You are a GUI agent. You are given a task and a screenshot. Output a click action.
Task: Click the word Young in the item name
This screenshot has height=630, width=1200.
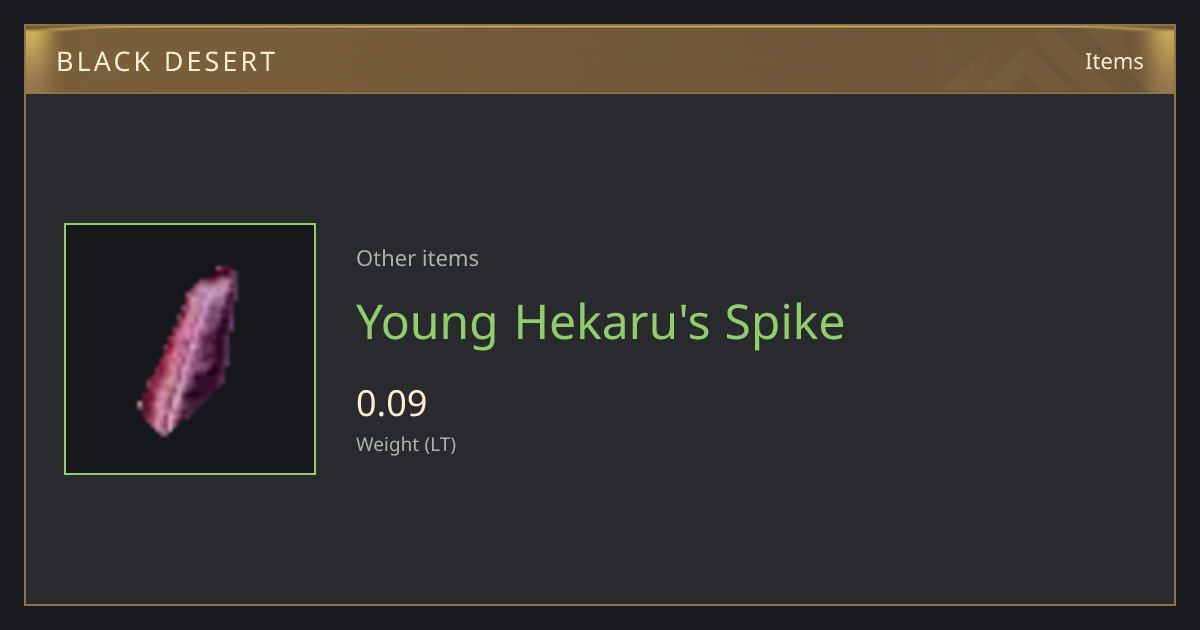click(427, 324)
